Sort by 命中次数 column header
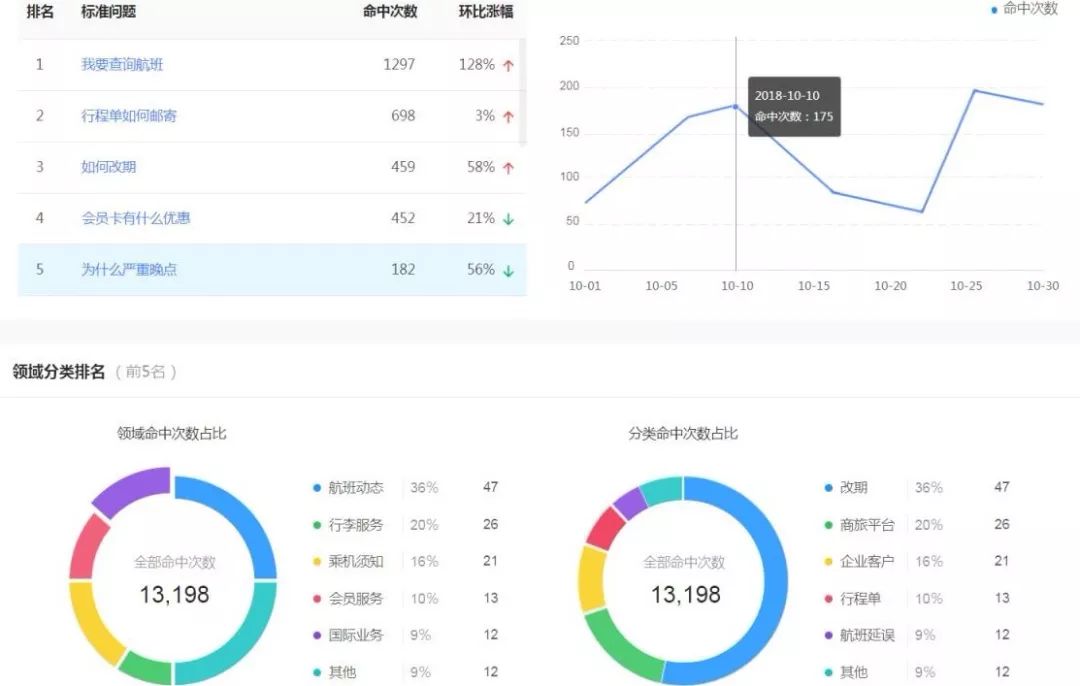Viewport: 1080px width, 686px height. 390,12
